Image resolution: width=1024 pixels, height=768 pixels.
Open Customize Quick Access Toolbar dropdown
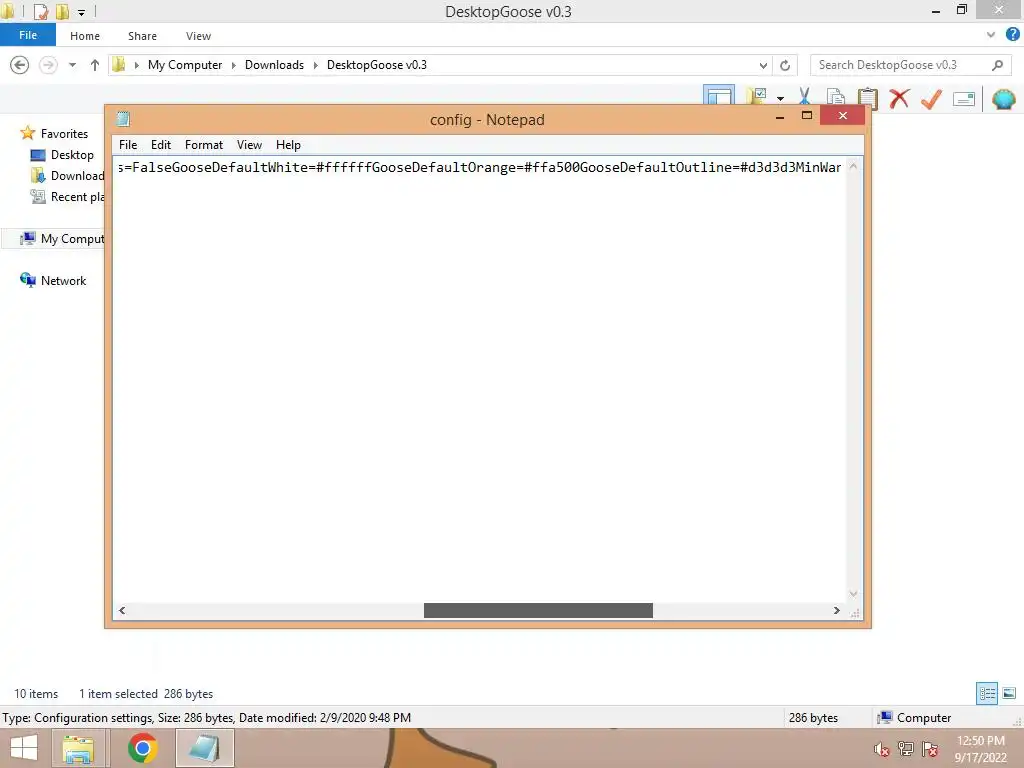click(x=81, y=12)
